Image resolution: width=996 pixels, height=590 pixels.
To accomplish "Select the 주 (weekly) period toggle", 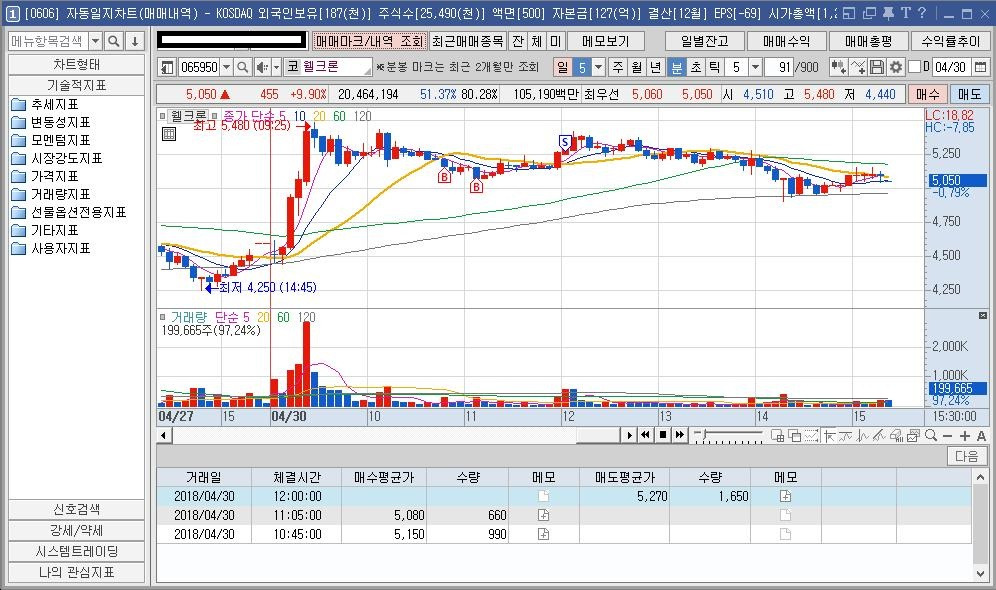I will 617,67.
